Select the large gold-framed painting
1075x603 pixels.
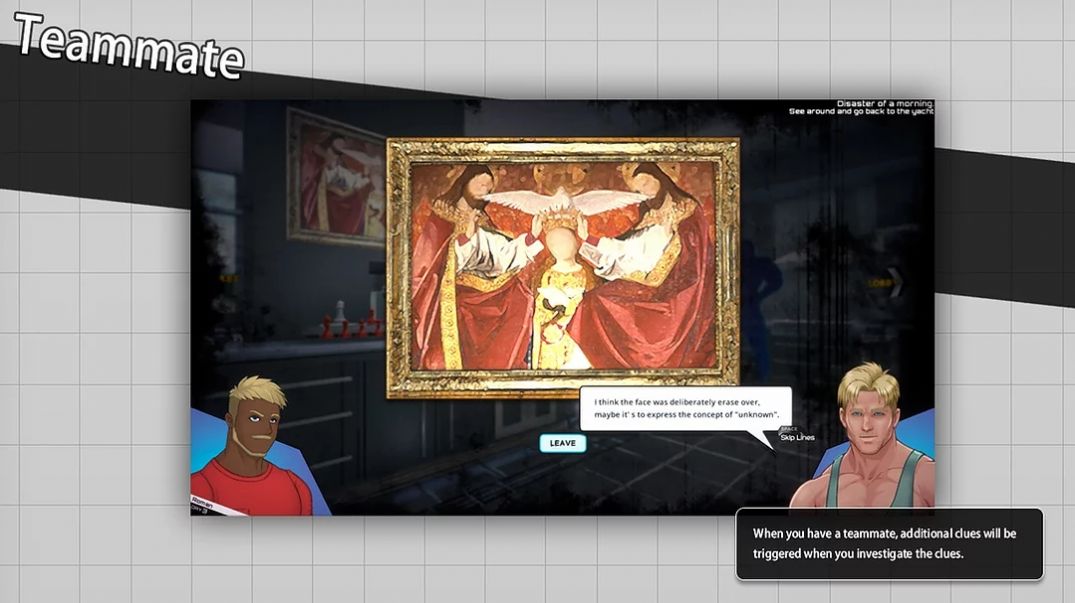click(563, 268)
